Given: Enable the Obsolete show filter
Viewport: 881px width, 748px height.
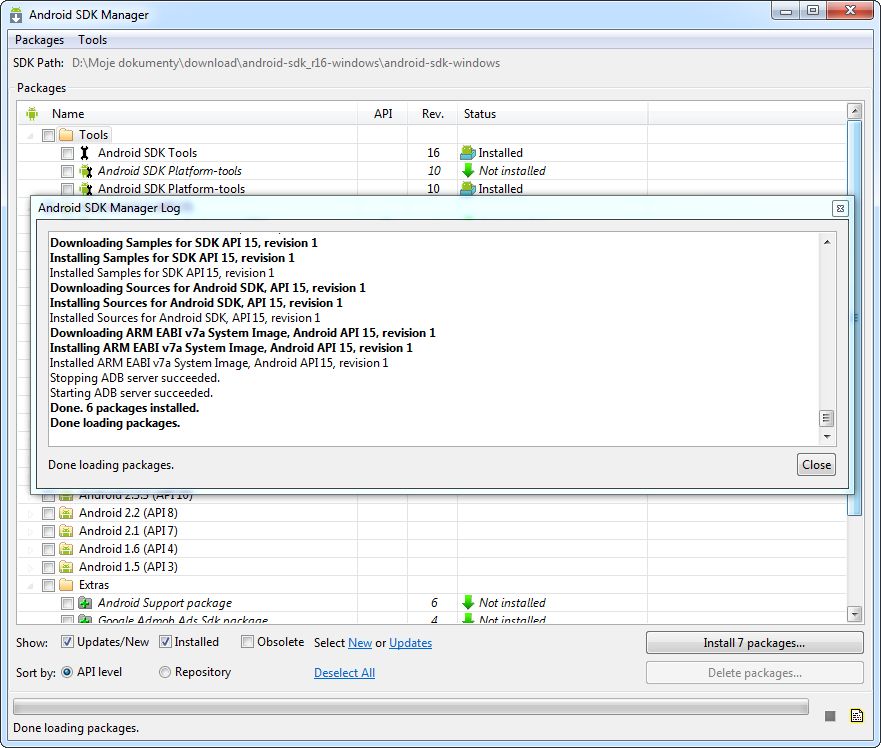Looking at the screenshot, I should point(247,642).
